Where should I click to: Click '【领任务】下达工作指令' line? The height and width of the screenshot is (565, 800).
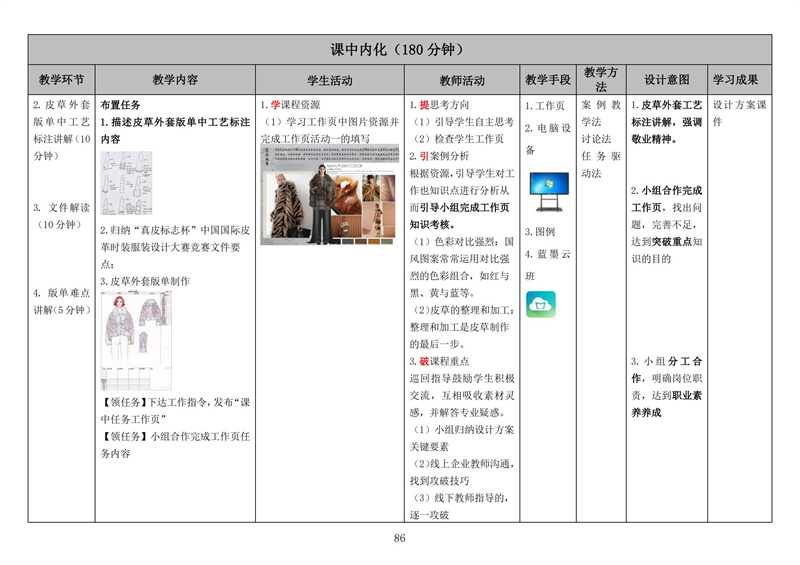(x=175, y=410)
